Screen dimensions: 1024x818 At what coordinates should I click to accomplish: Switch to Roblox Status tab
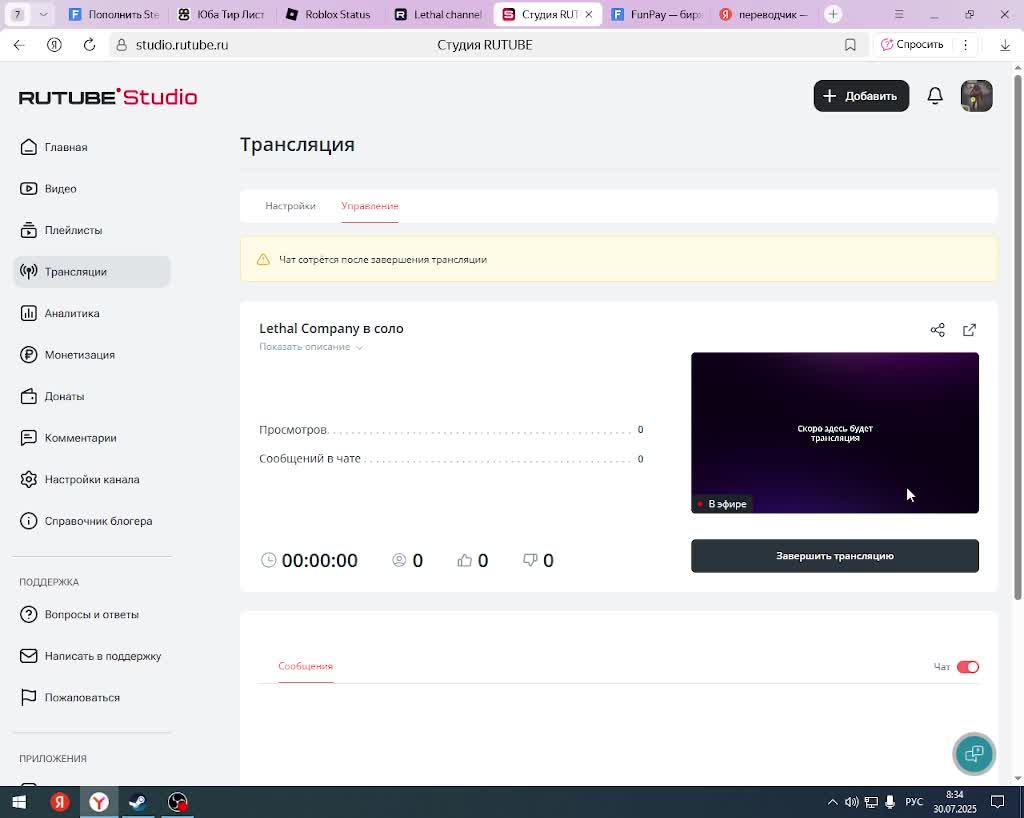tap(329, 14)
